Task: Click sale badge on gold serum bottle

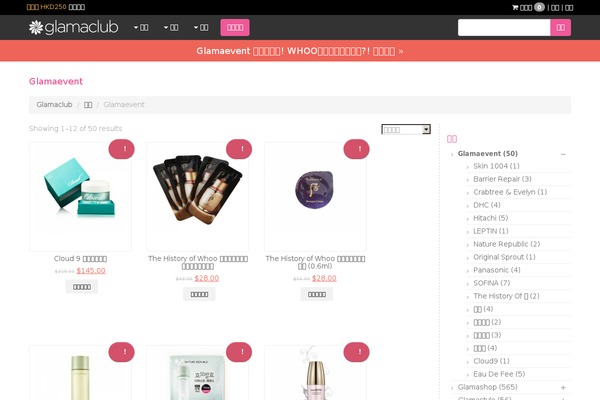Action: [357, 352]
